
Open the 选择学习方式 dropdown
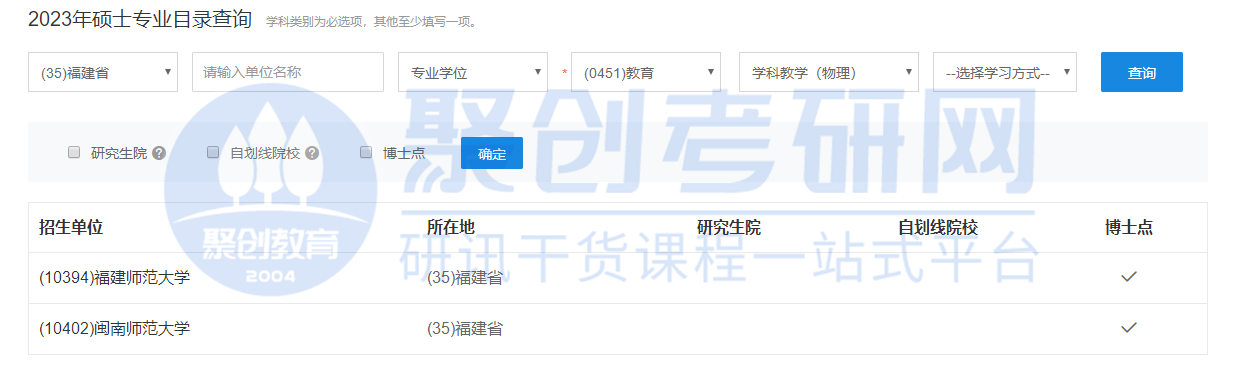tap(1005, 72)
